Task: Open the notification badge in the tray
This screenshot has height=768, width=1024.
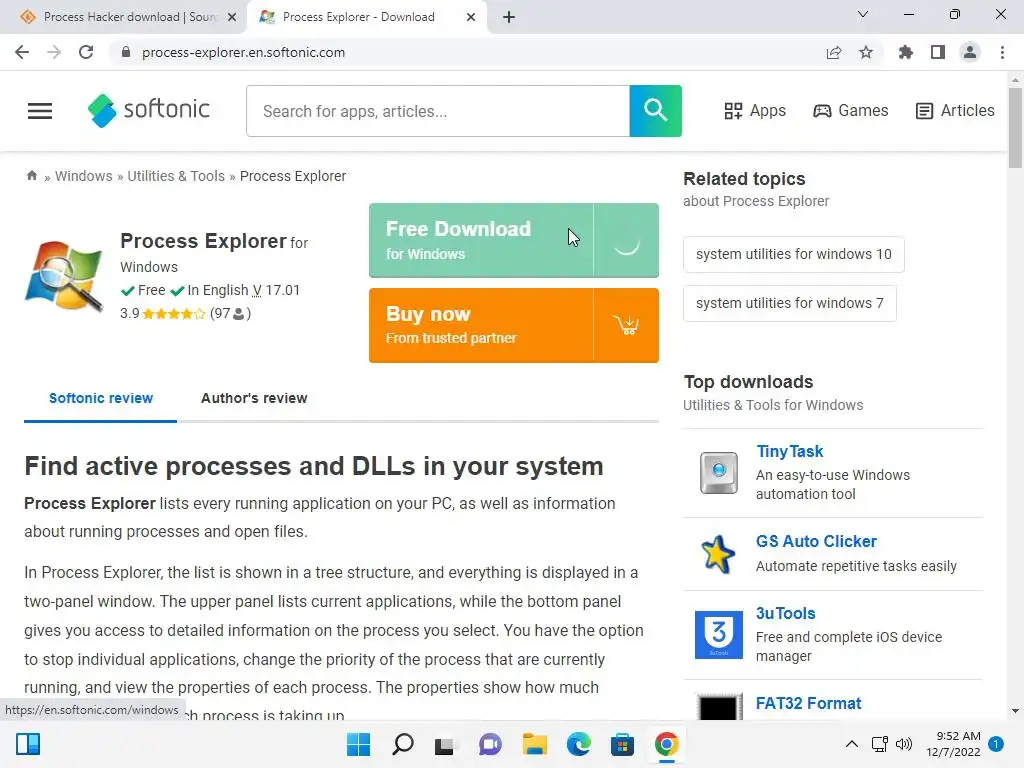Action: [997, 743]
